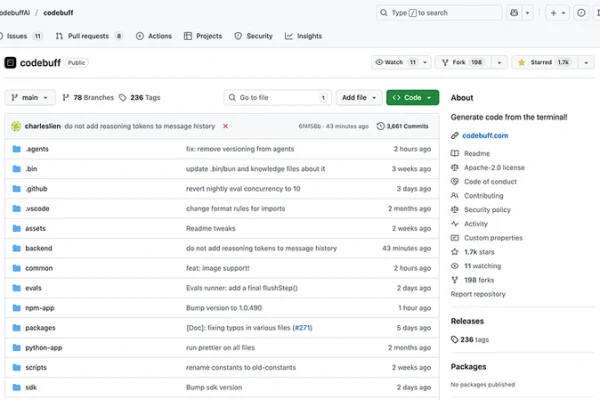Open the .agents folder
Image resolution: width=600 pixels, height=400 pixels.
pos(37,149)
